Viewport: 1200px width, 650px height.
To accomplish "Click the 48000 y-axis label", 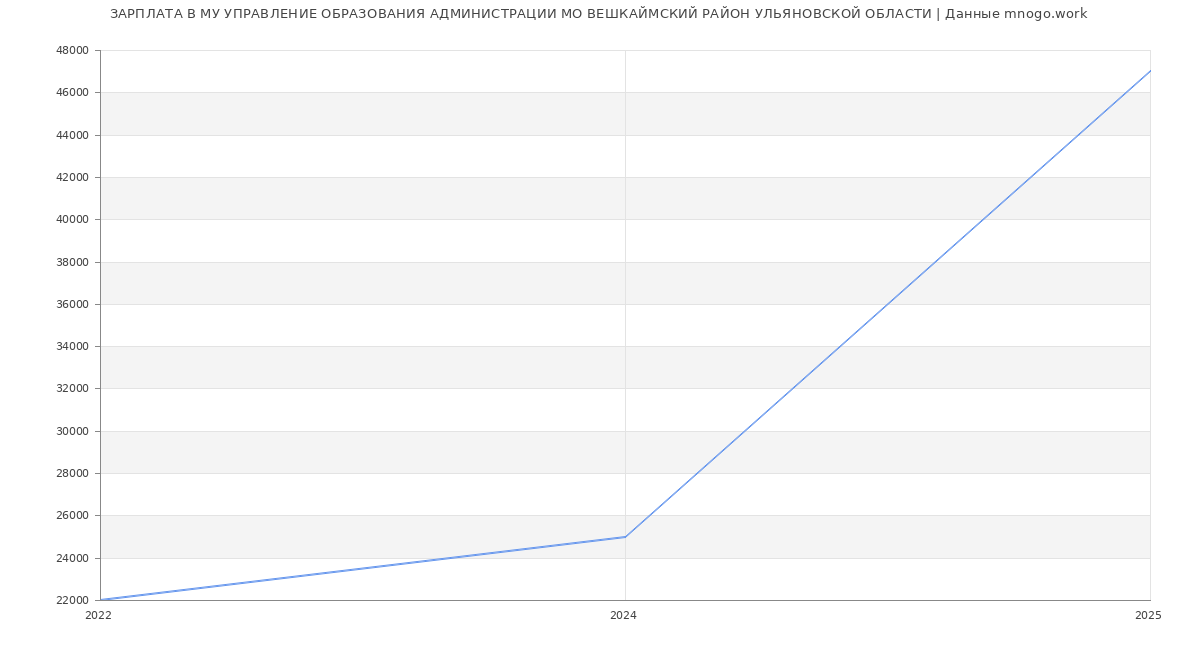I will (73, 51).
